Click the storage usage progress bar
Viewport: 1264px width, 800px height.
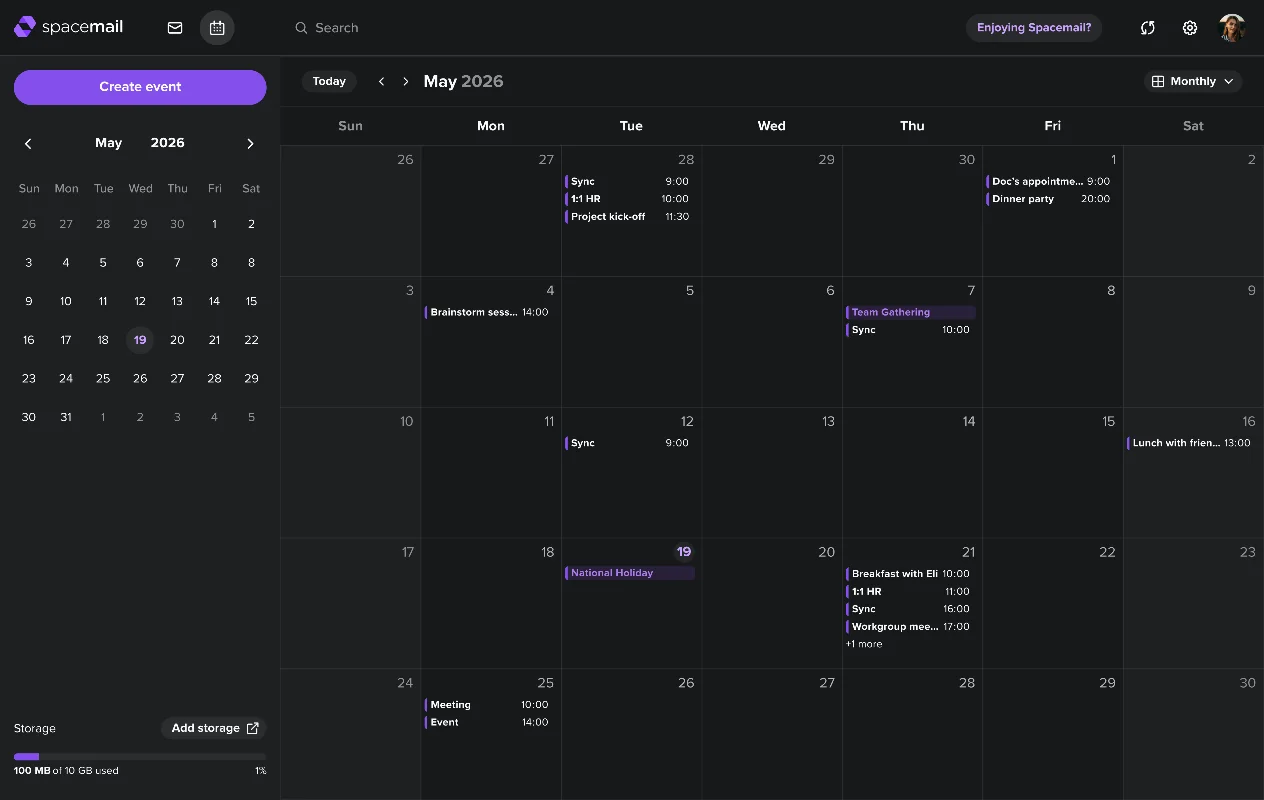140,757
